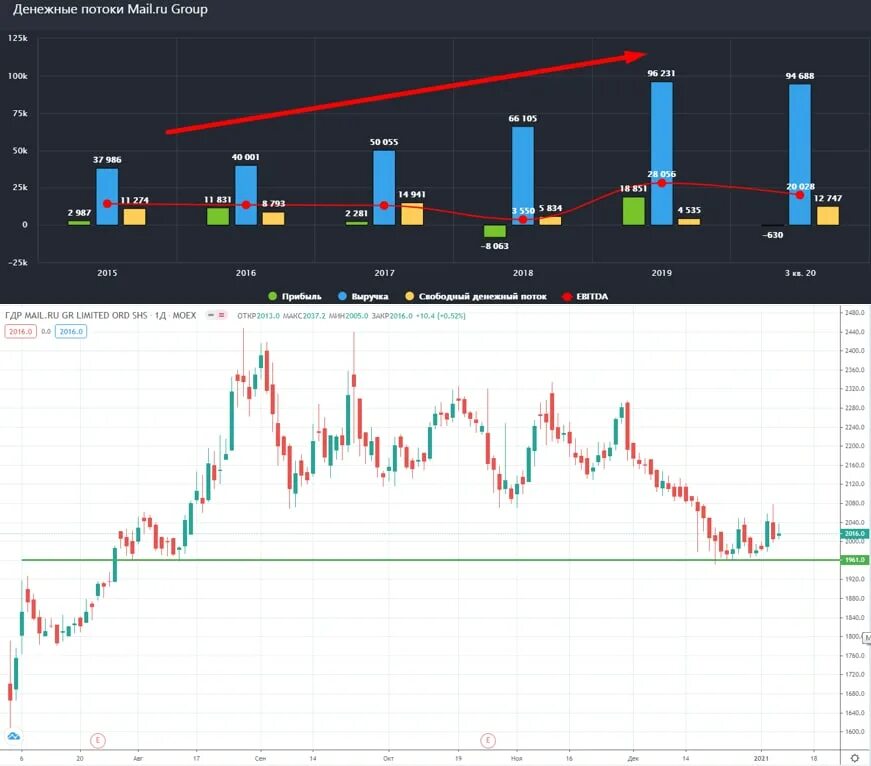Click the 2016 profit bar 11 831

point(218,216)
